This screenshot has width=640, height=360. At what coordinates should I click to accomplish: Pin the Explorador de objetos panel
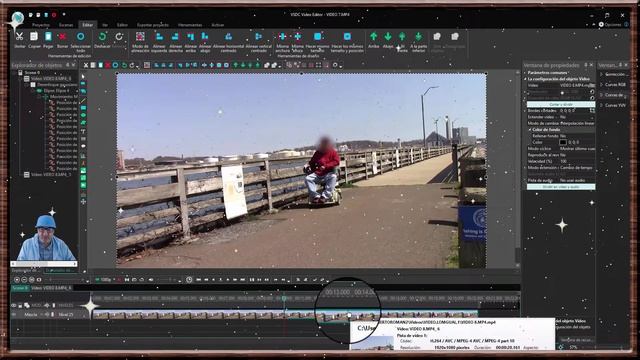[x=68, y=65]
